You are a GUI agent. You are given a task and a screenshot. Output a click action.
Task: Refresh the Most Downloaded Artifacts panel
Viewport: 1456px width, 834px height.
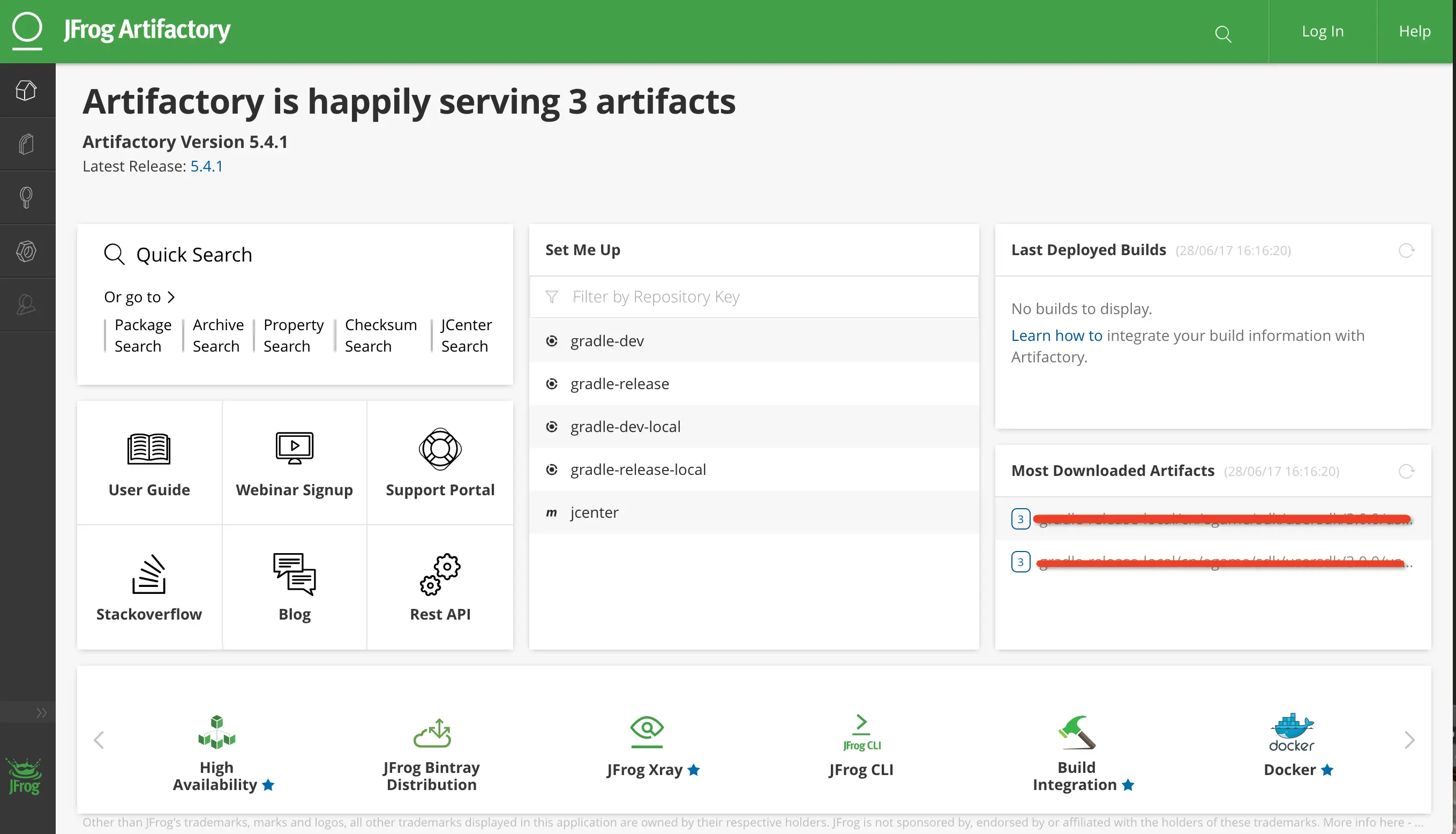pos(1406,471)
